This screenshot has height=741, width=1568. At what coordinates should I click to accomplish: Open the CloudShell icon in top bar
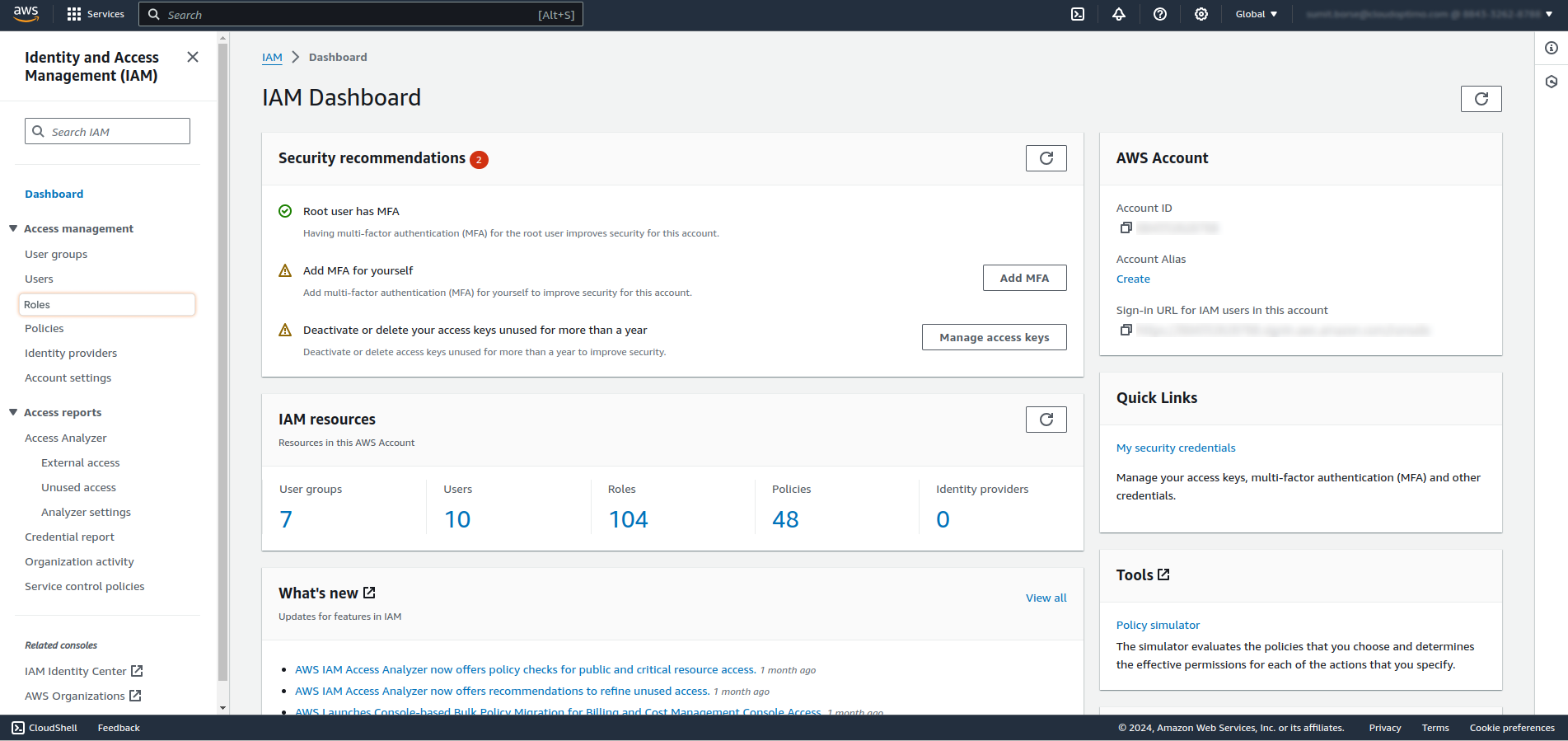pos(1078,14)
